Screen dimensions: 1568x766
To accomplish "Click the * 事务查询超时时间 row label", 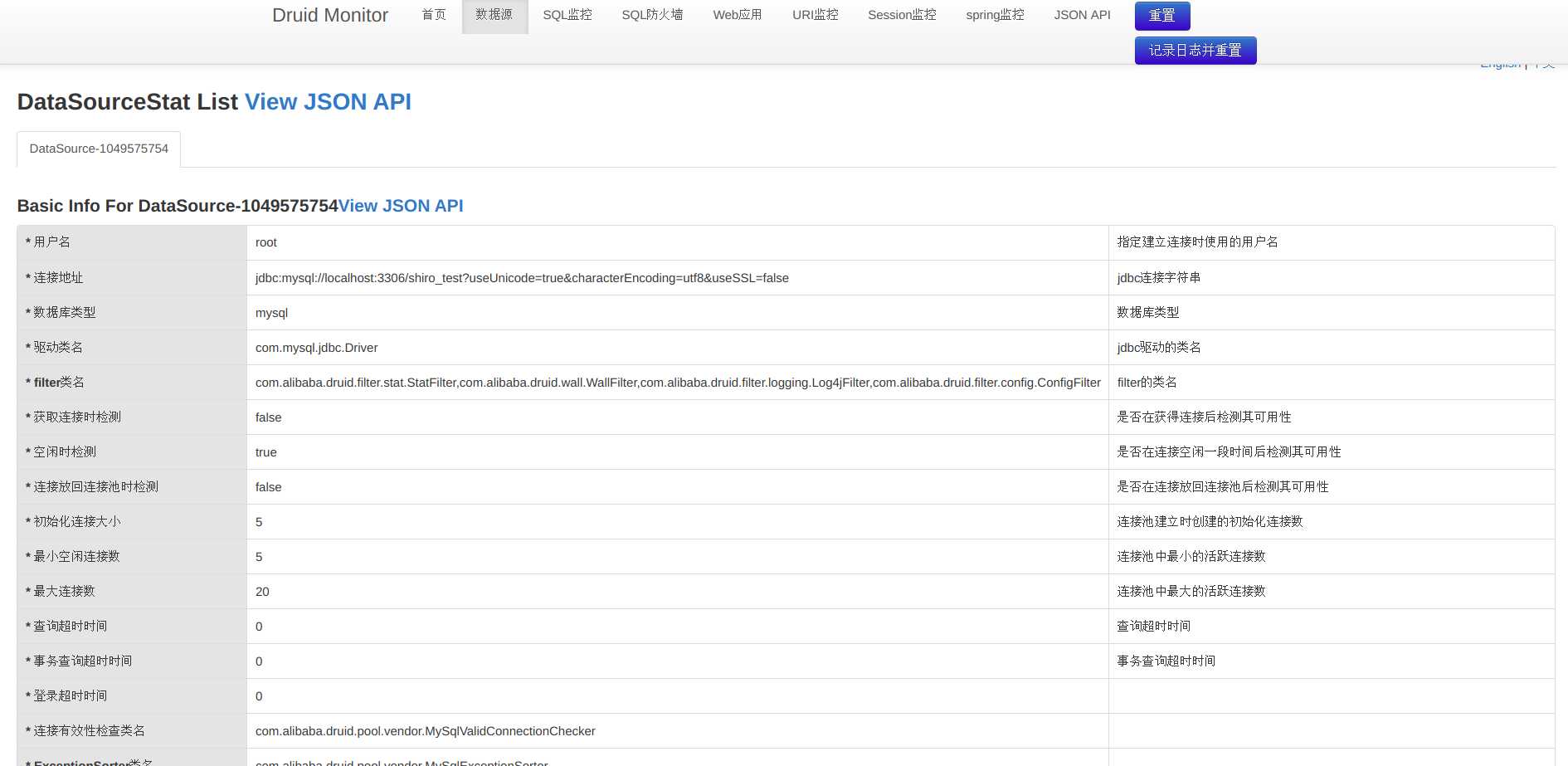I will pyautogui.click(x=79, y=661).
